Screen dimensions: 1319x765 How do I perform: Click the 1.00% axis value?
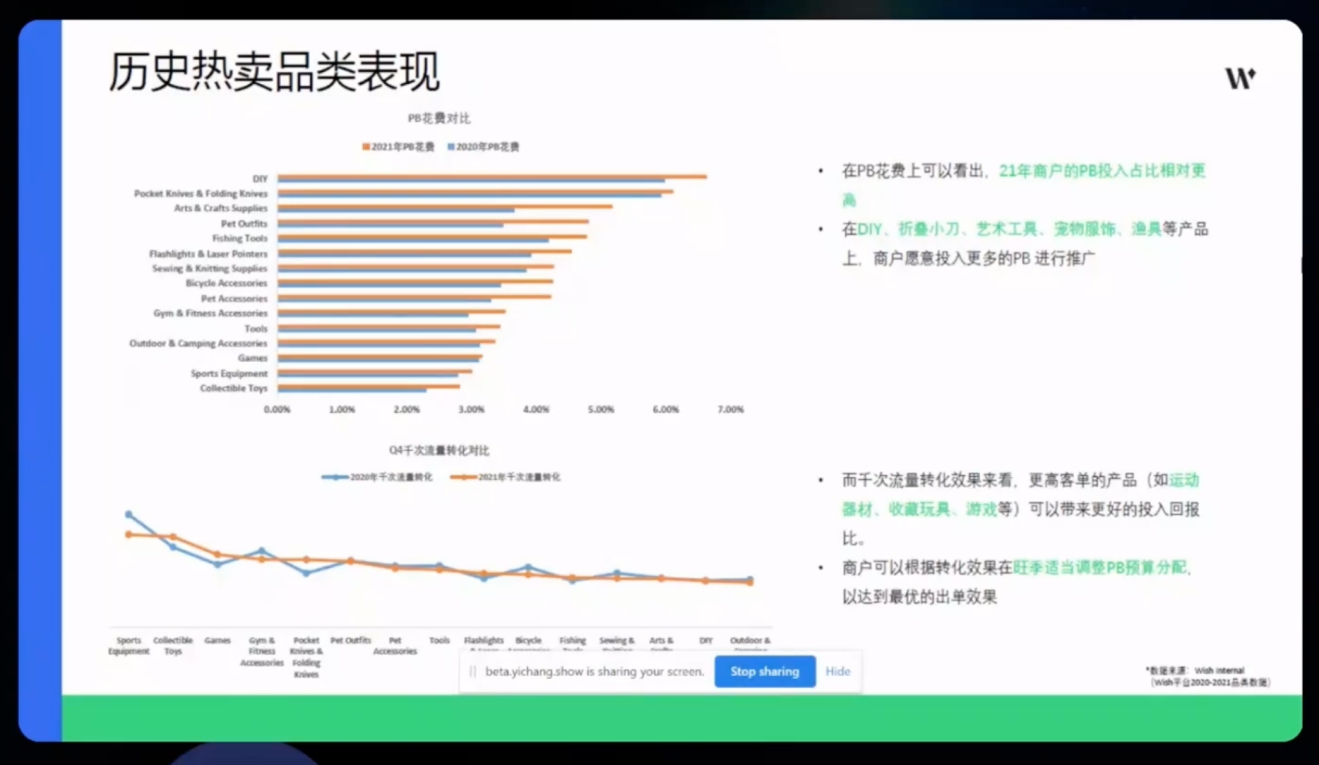coord(342,410)
